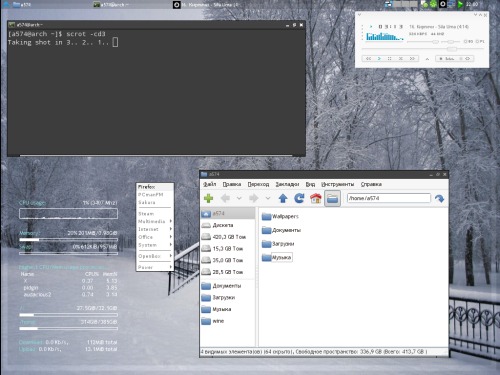Switch to the a574 file manager in the taskbar
This screenshot has width=500, height=375.
[x=22, y=5]
